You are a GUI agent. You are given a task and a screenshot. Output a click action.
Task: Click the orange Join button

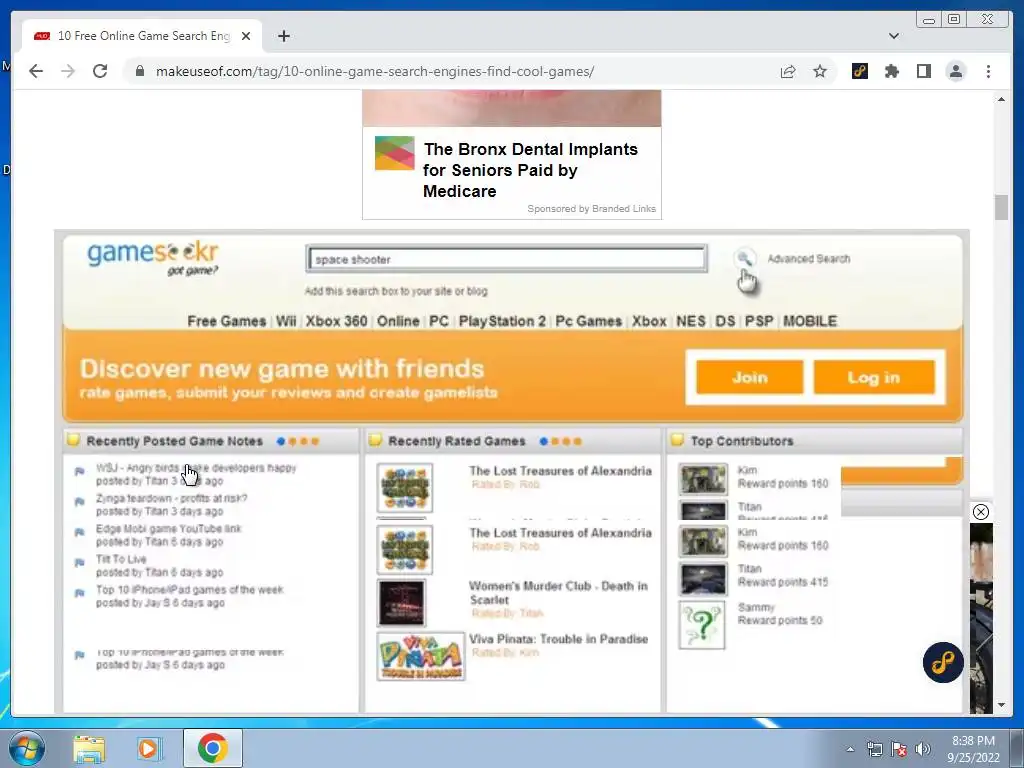pyautogui.click(x=750, y=377)
